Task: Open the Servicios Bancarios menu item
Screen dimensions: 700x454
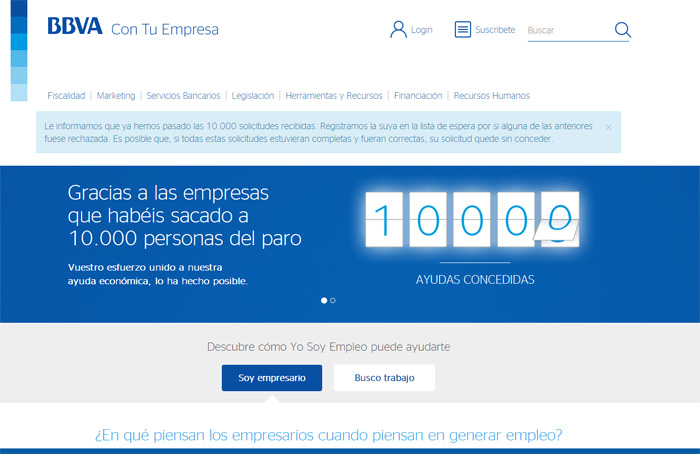Action: pyautogui.click(x=183, y=96)
